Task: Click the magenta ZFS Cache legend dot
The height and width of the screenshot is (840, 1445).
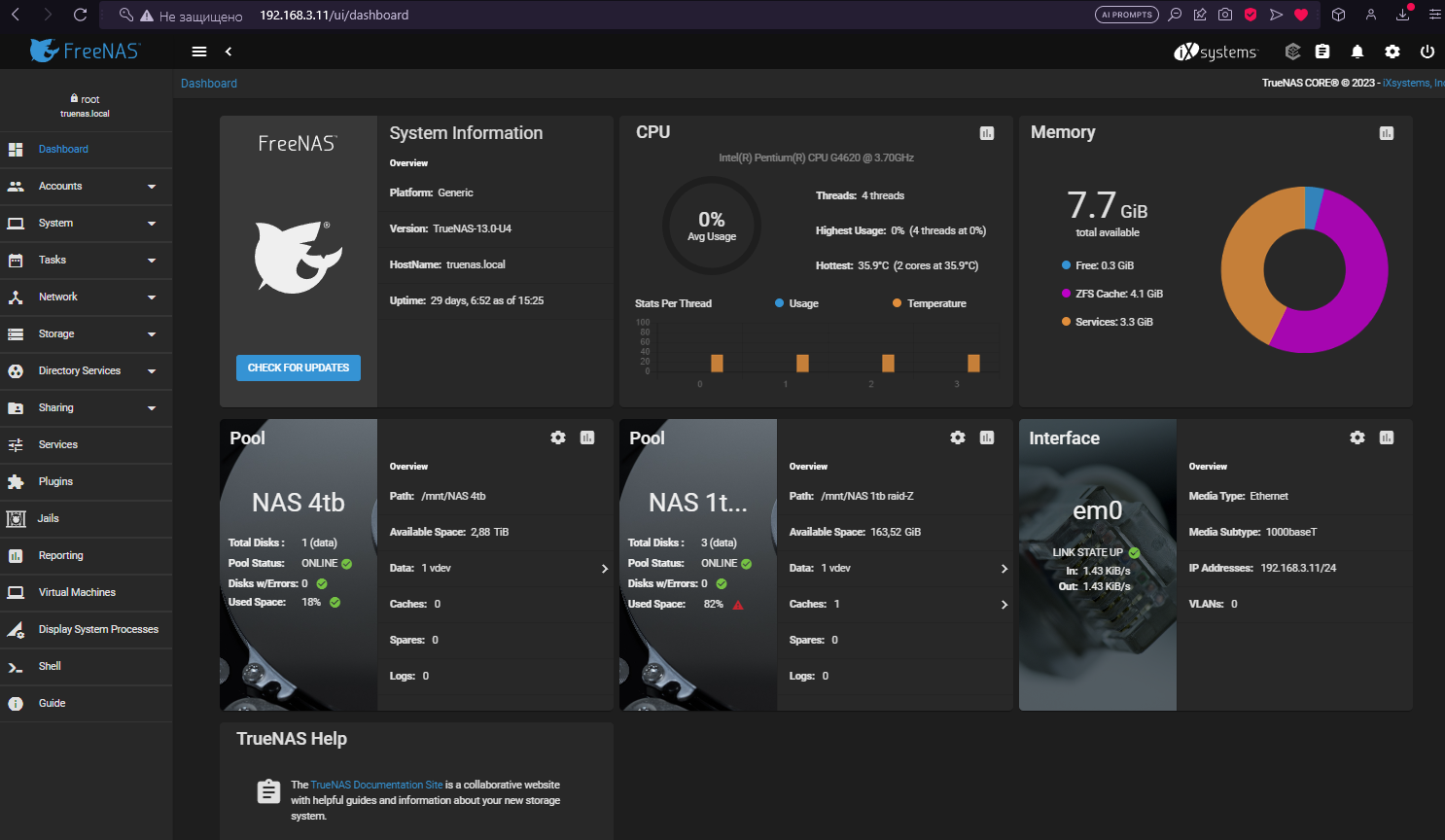Action: click(x=1066, y=294)
